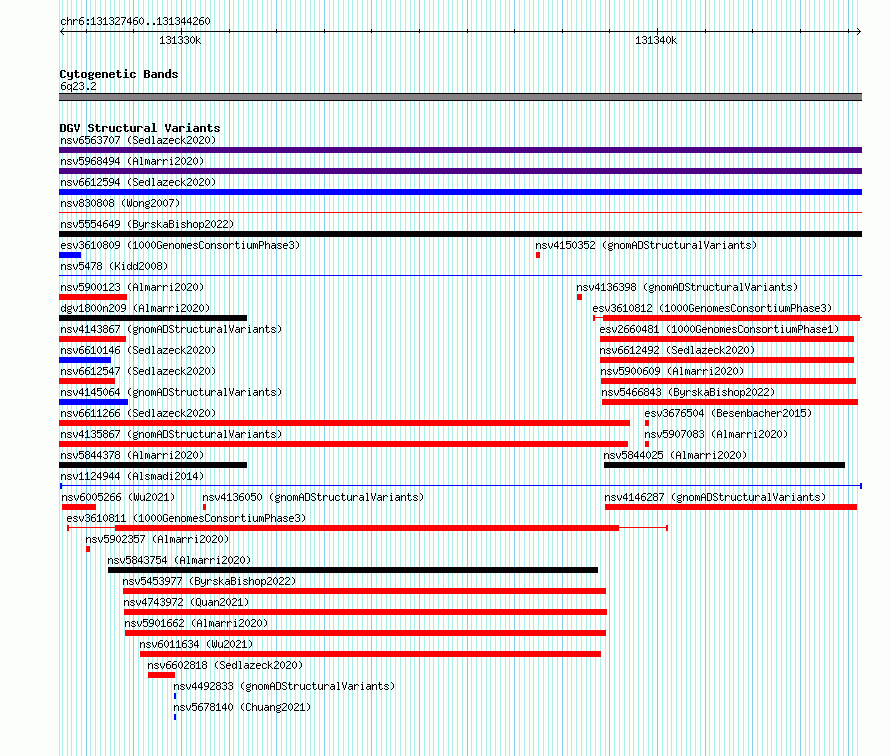Viewport: 890px width, 756px height.
Task: Click the esv3610812 (1000GenomesConsortiumPhase3) label
Action: (712, 308)
